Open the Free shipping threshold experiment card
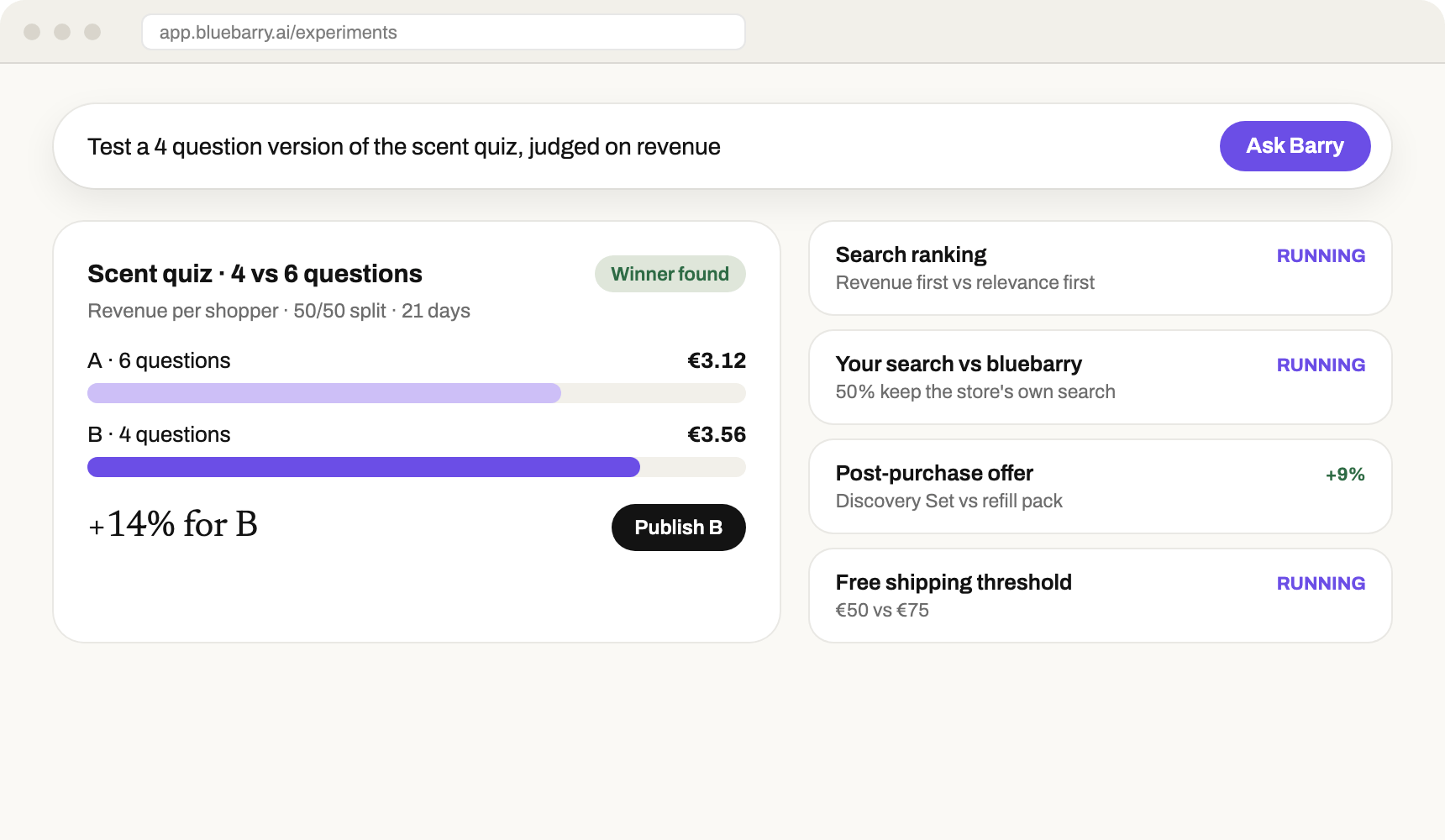This screenshot has height=840, width=1445. [1100, 596]
